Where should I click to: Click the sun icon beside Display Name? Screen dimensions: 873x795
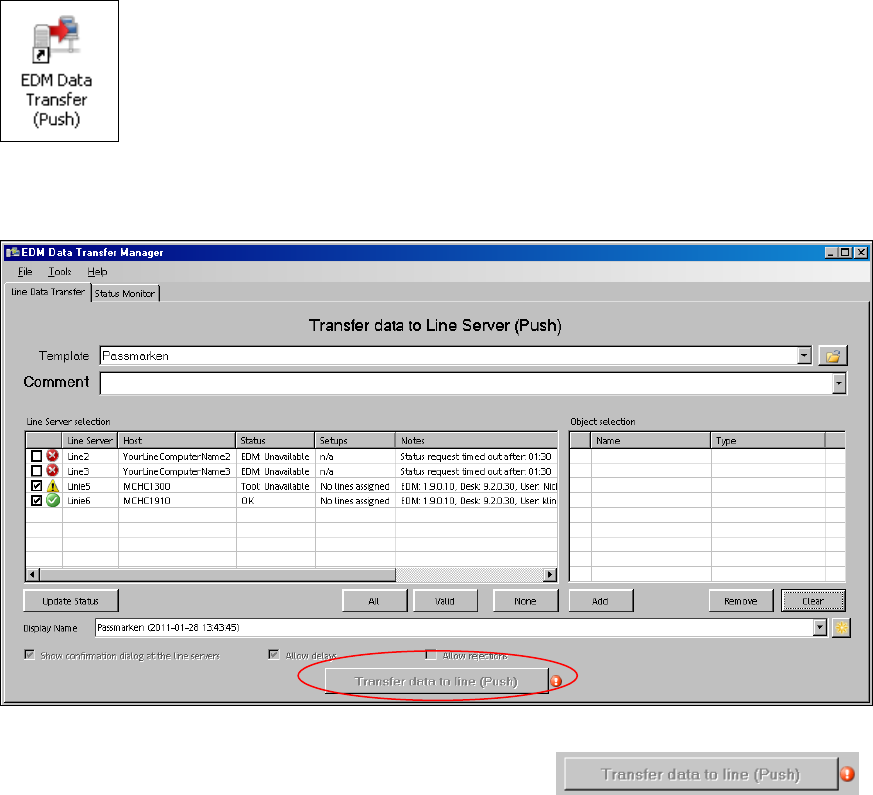click(x=841, y=628)
